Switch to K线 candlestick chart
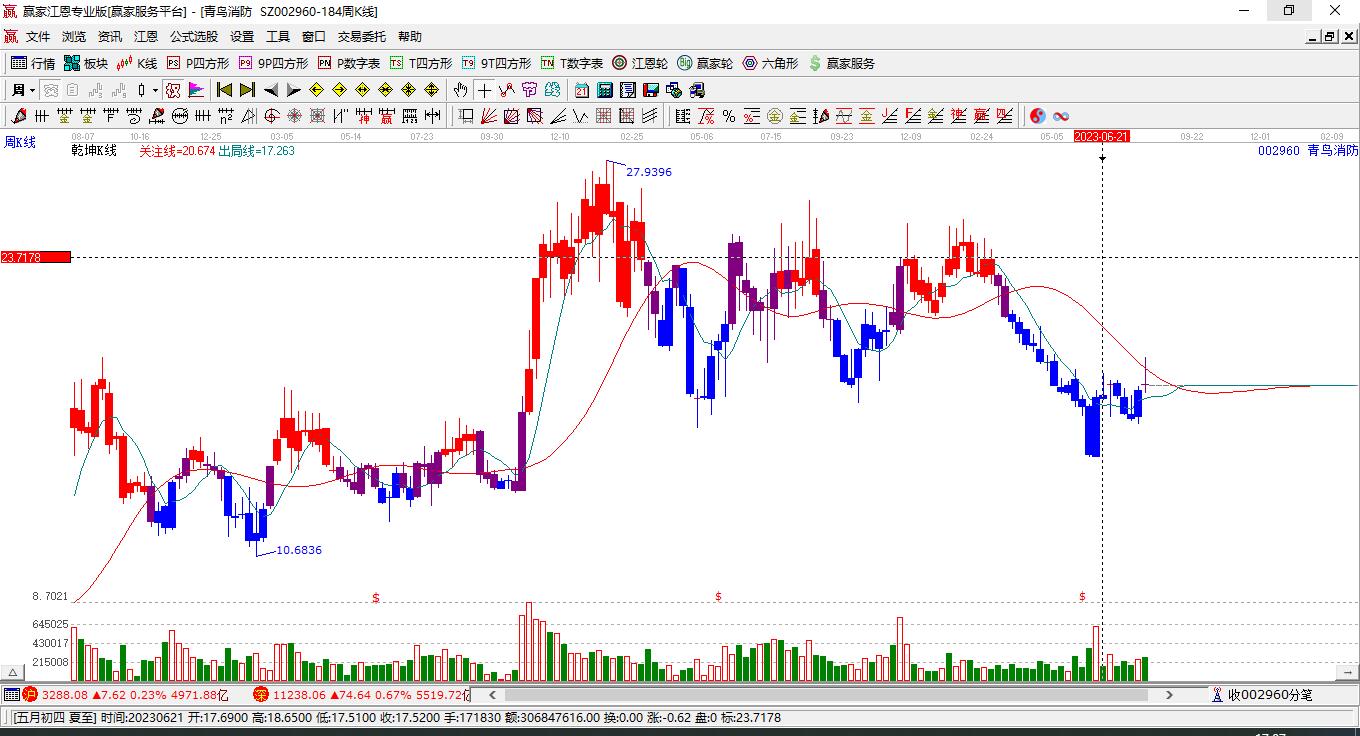 point(137,63)
